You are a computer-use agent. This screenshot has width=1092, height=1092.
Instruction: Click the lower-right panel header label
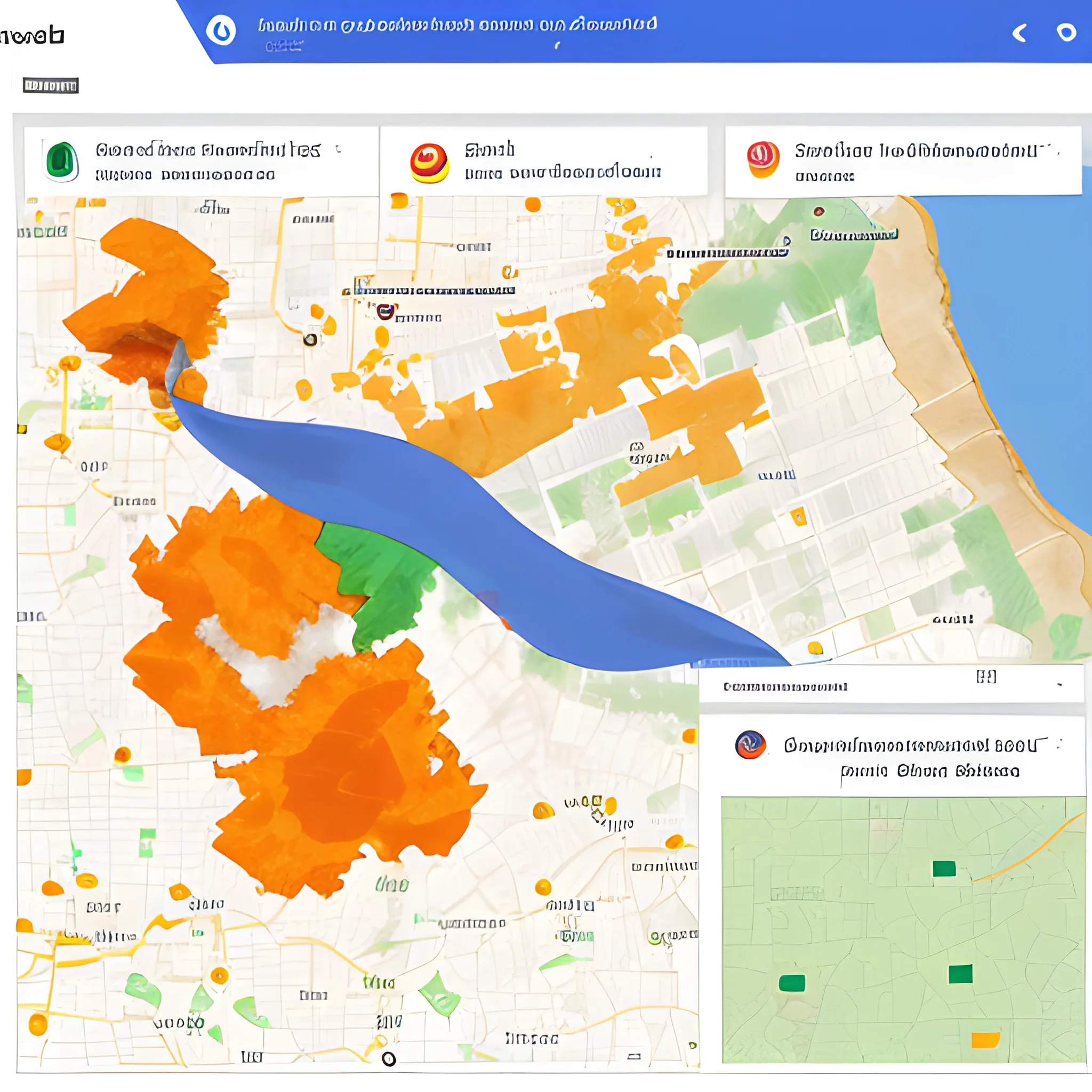coord(785,687)
